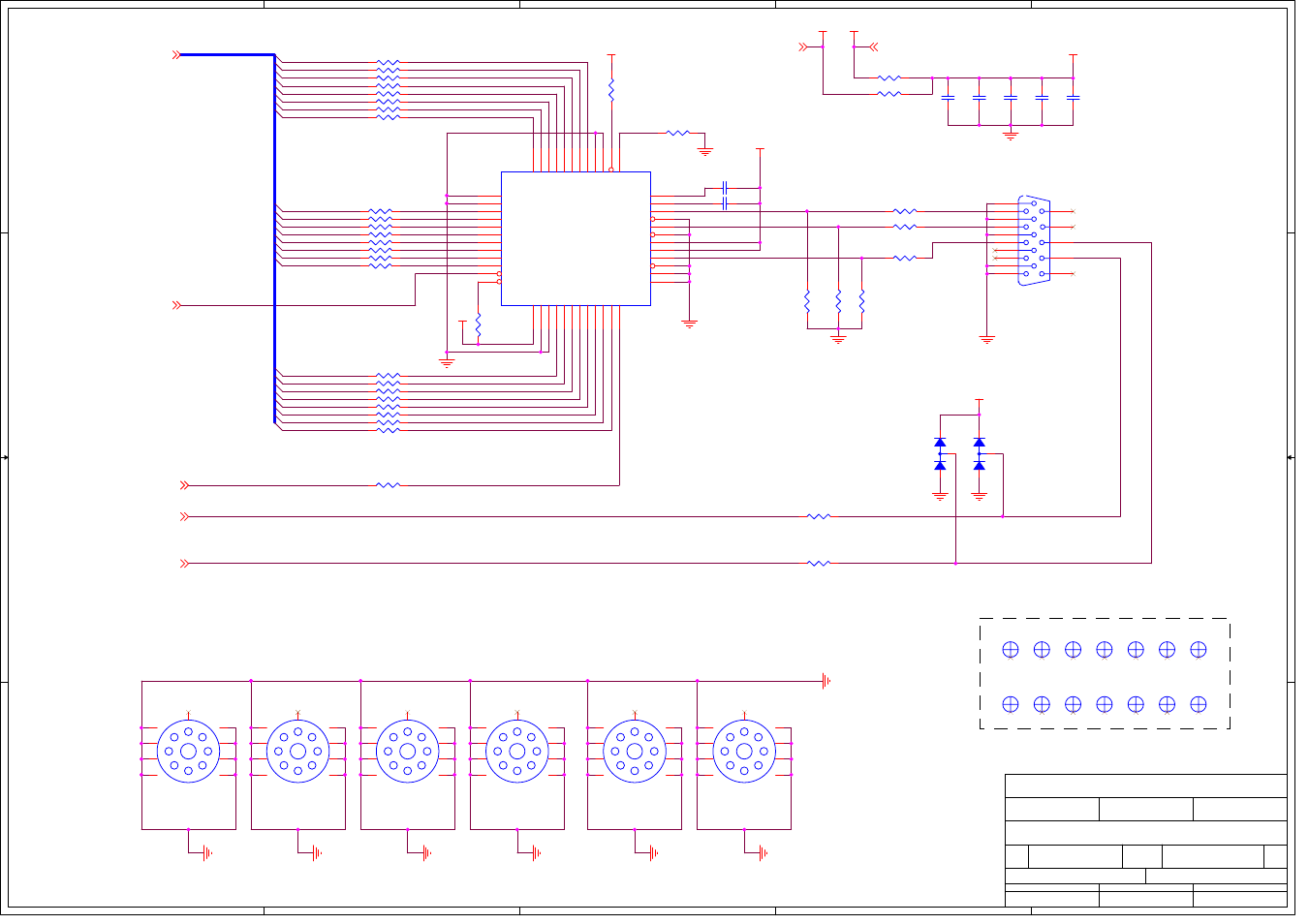Select the third circular socket from left
Screen dimensions: 1309x924
point(407,752)
